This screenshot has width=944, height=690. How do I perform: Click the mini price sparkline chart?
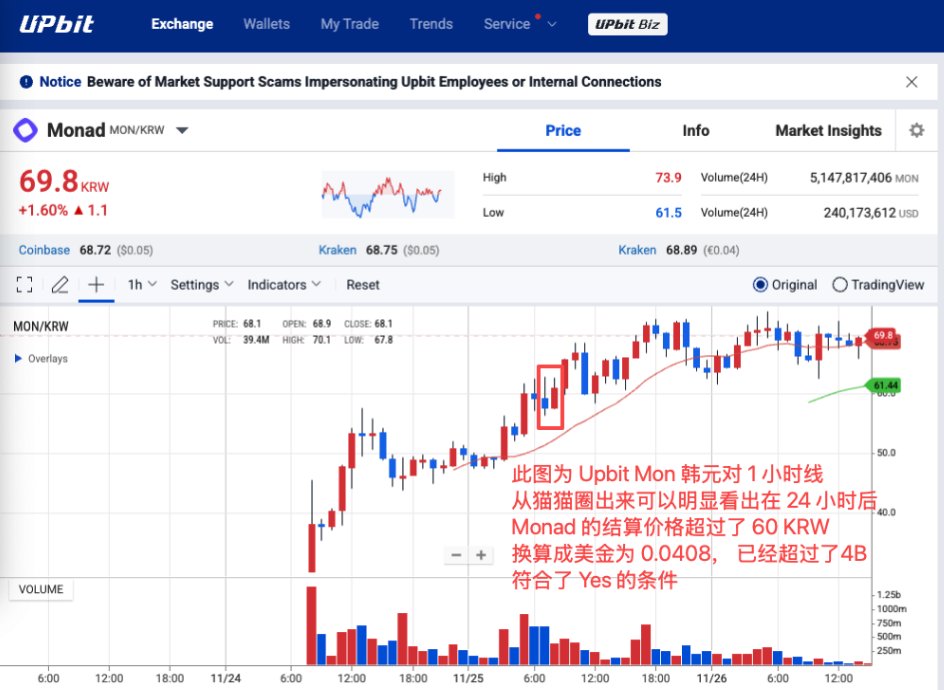[387, 195]
